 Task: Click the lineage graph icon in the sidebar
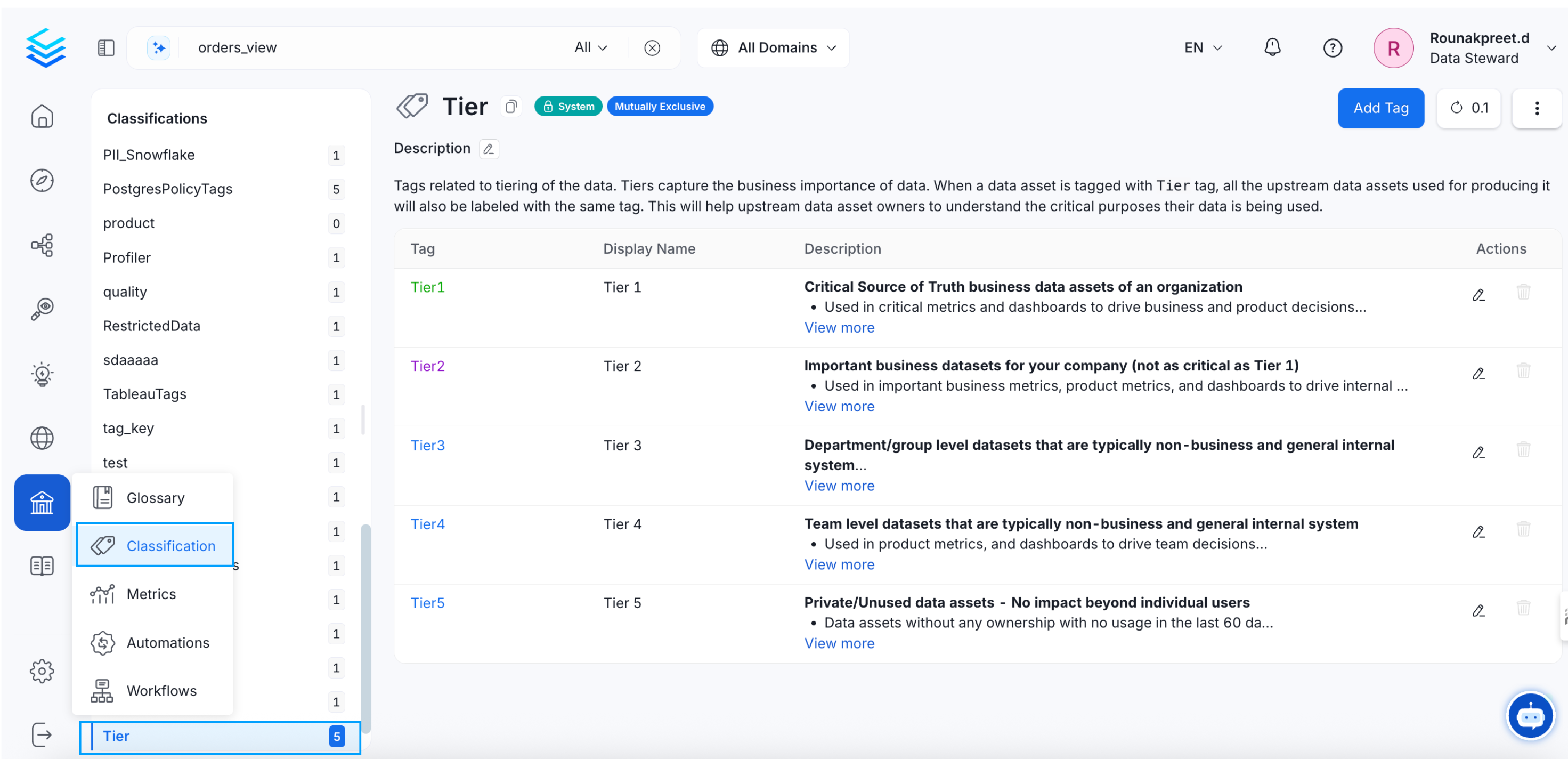pyautogui.click(x=42, y=245)
